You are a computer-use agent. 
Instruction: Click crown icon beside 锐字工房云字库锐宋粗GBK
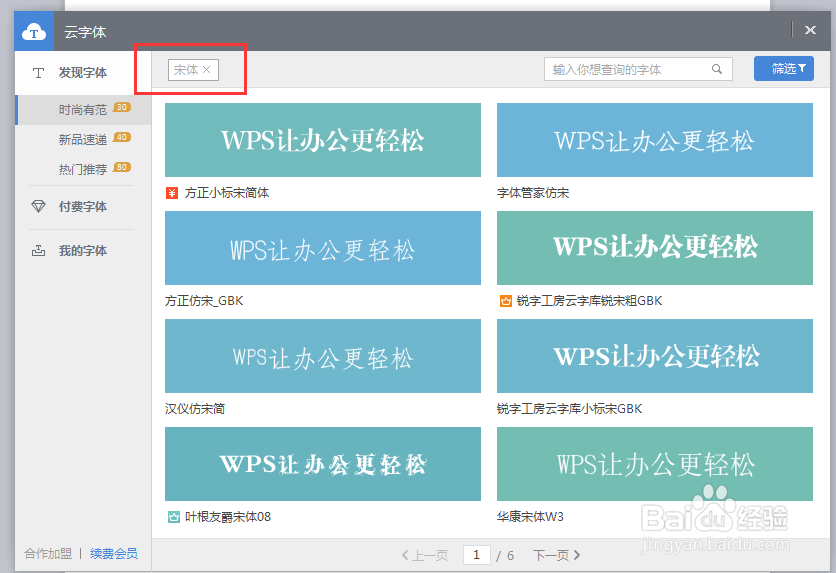(505, 301)
